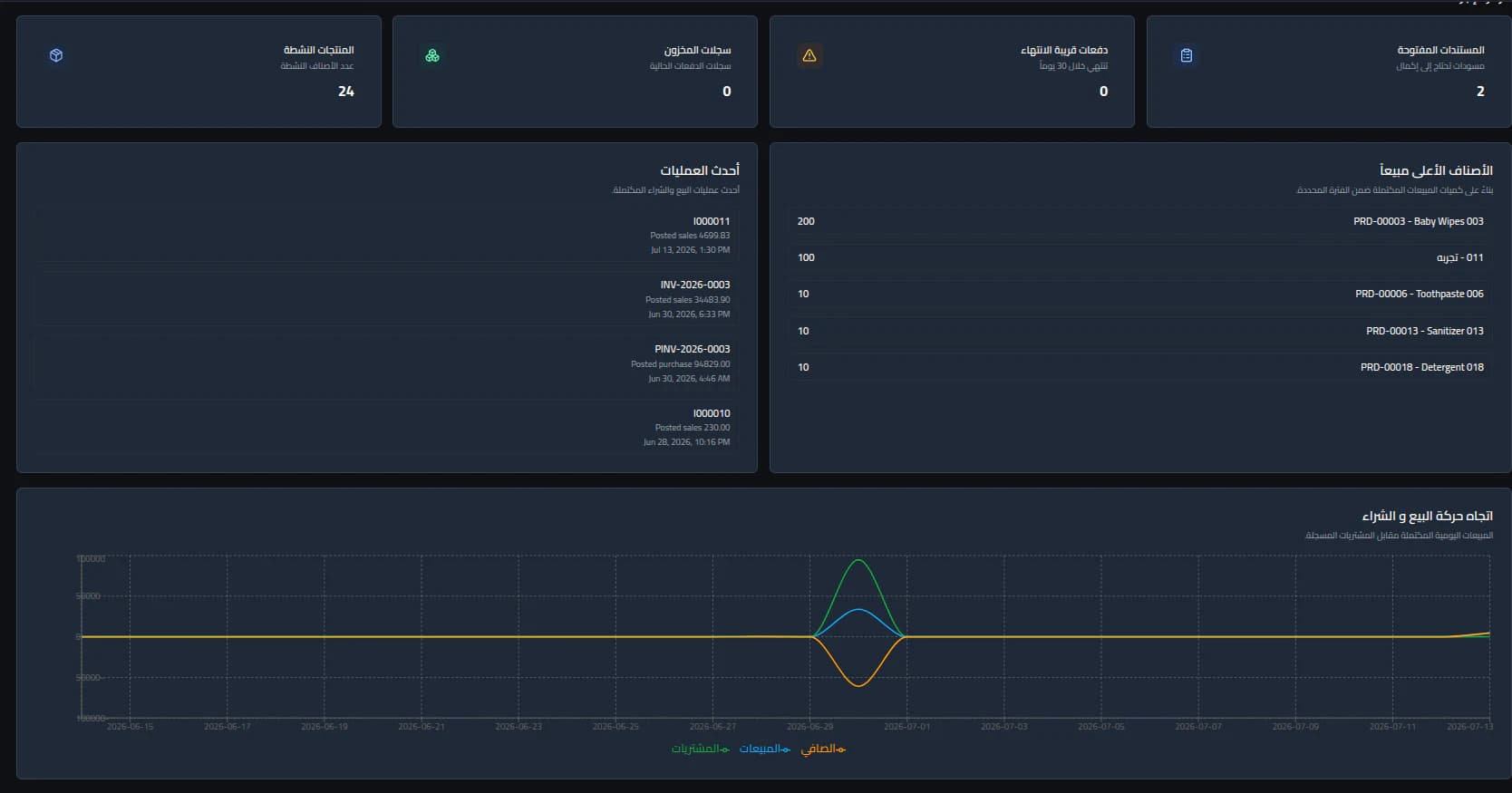Open transaction I000010 entry

[x=387, y=427]
